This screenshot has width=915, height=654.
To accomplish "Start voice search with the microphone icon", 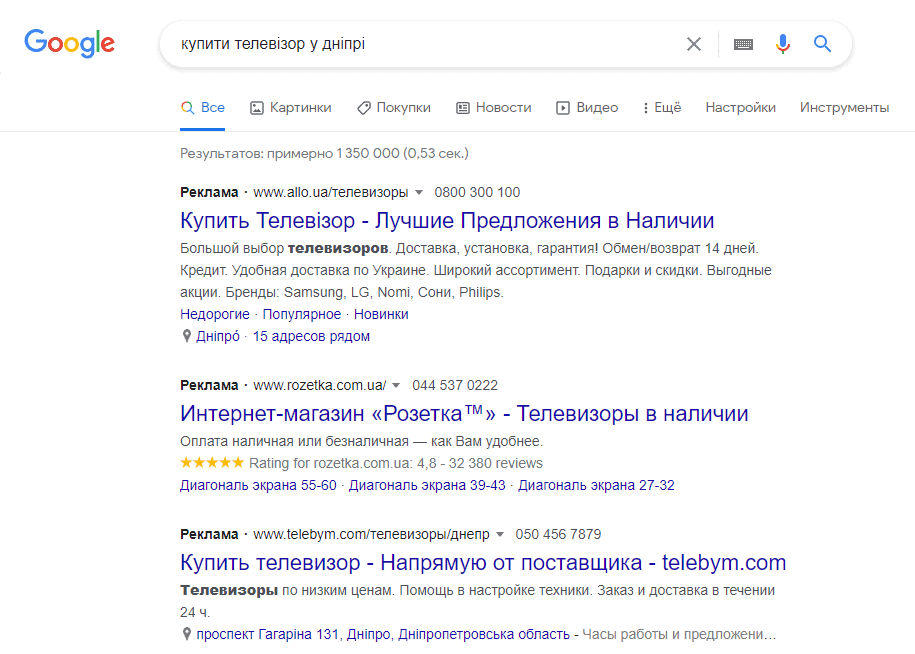I will tap(783, 44).
